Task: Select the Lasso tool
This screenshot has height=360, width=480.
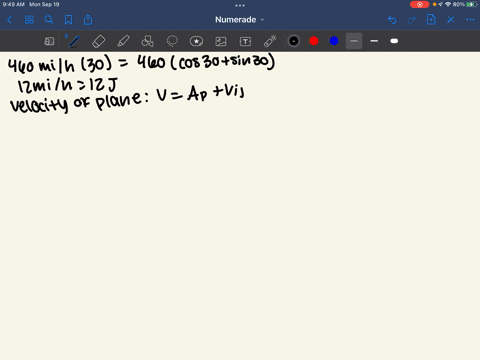Action: coord(172,41)
